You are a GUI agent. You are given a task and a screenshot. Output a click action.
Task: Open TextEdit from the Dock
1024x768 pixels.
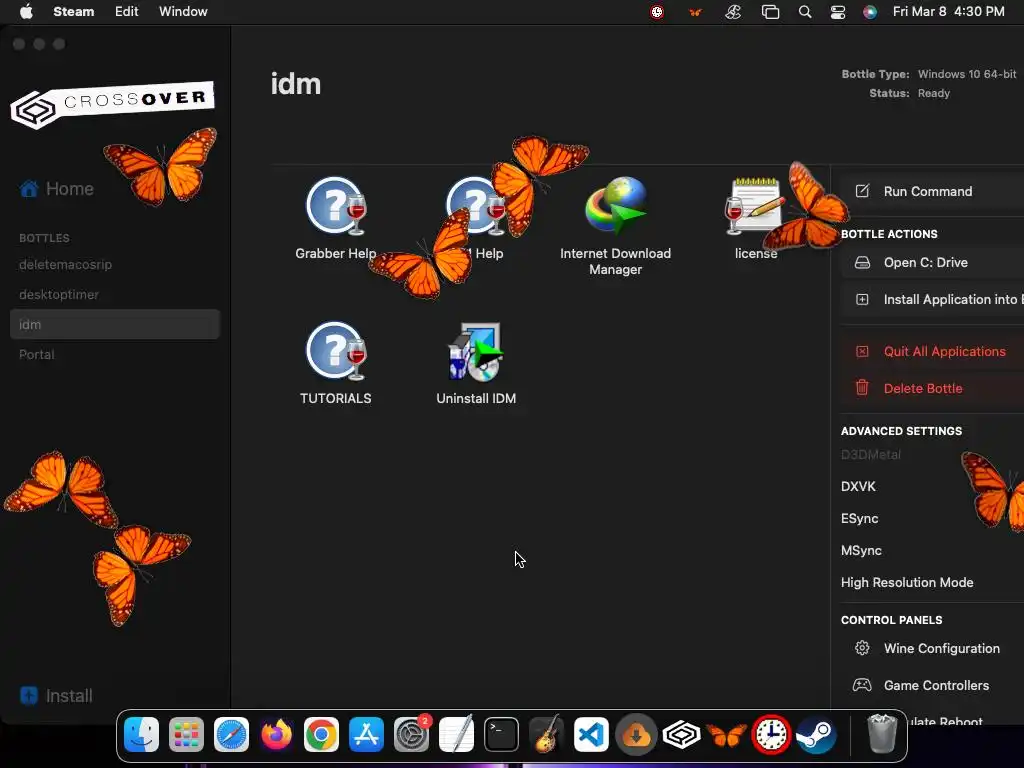[x=456, y=735]
